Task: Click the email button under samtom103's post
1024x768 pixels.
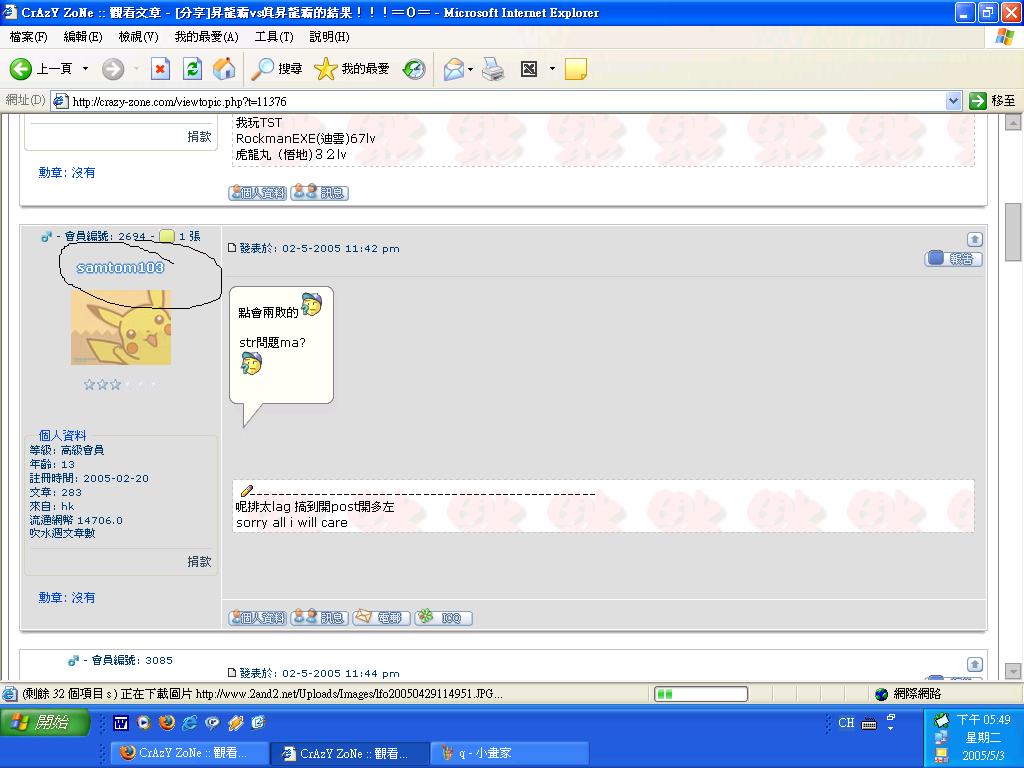Action: tap(381, 617)
